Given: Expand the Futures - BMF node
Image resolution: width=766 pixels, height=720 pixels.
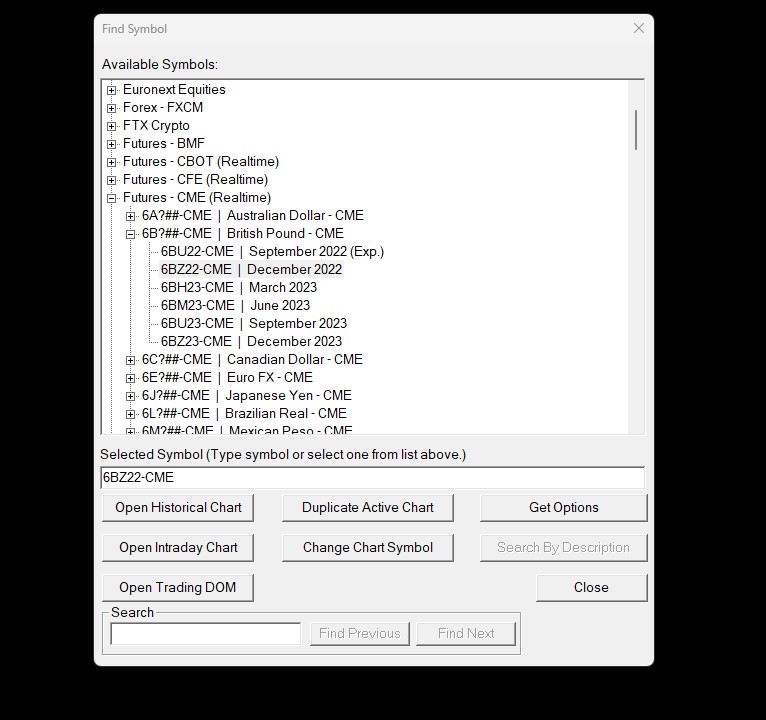Looking at the screenshot, I should (x=111, y=145).
